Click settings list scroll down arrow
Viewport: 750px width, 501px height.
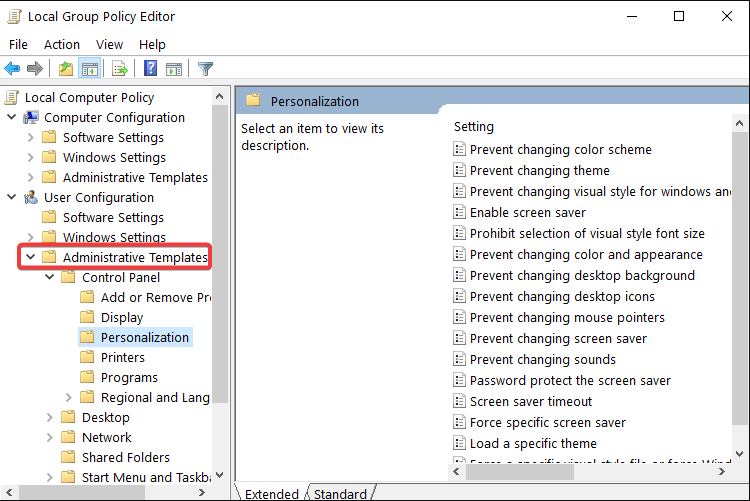click(x=739, y=454)
